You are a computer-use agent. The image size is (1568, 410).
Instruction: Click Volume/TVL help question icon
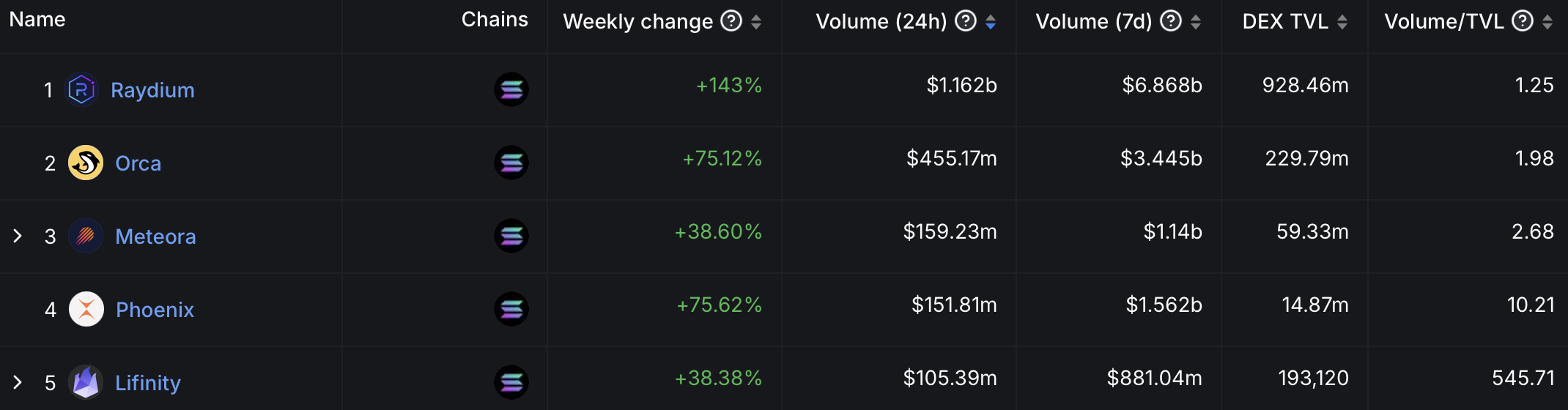(x=1523, y=20)
